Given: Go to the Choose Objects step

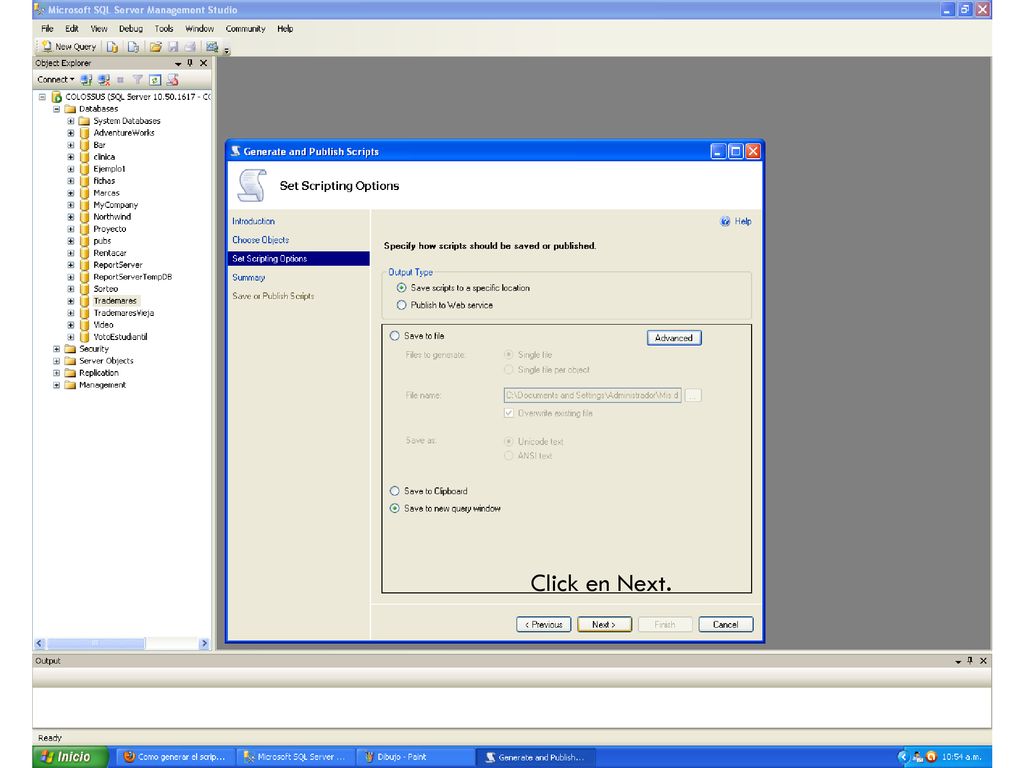Looking at the screenshot, I should 261,240.
